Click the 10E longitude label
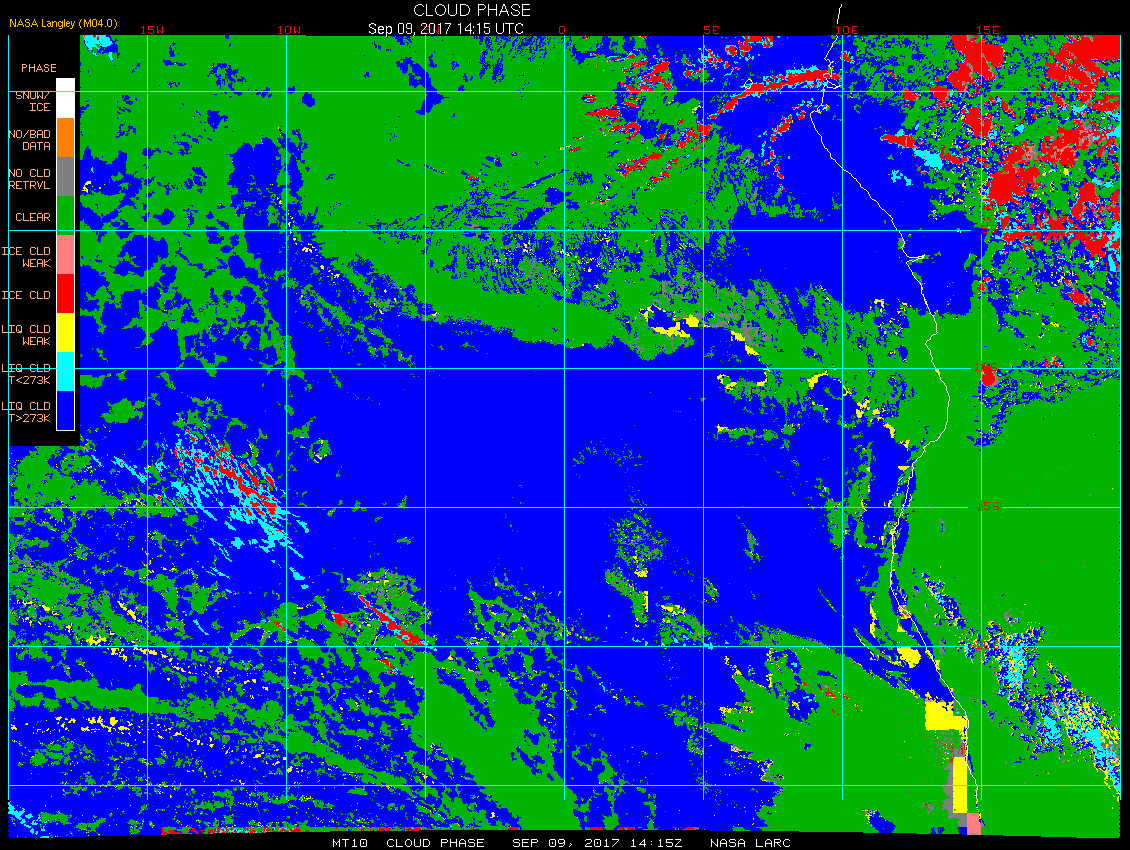This screenshot has width=1130, height=850. pos(847,30)
